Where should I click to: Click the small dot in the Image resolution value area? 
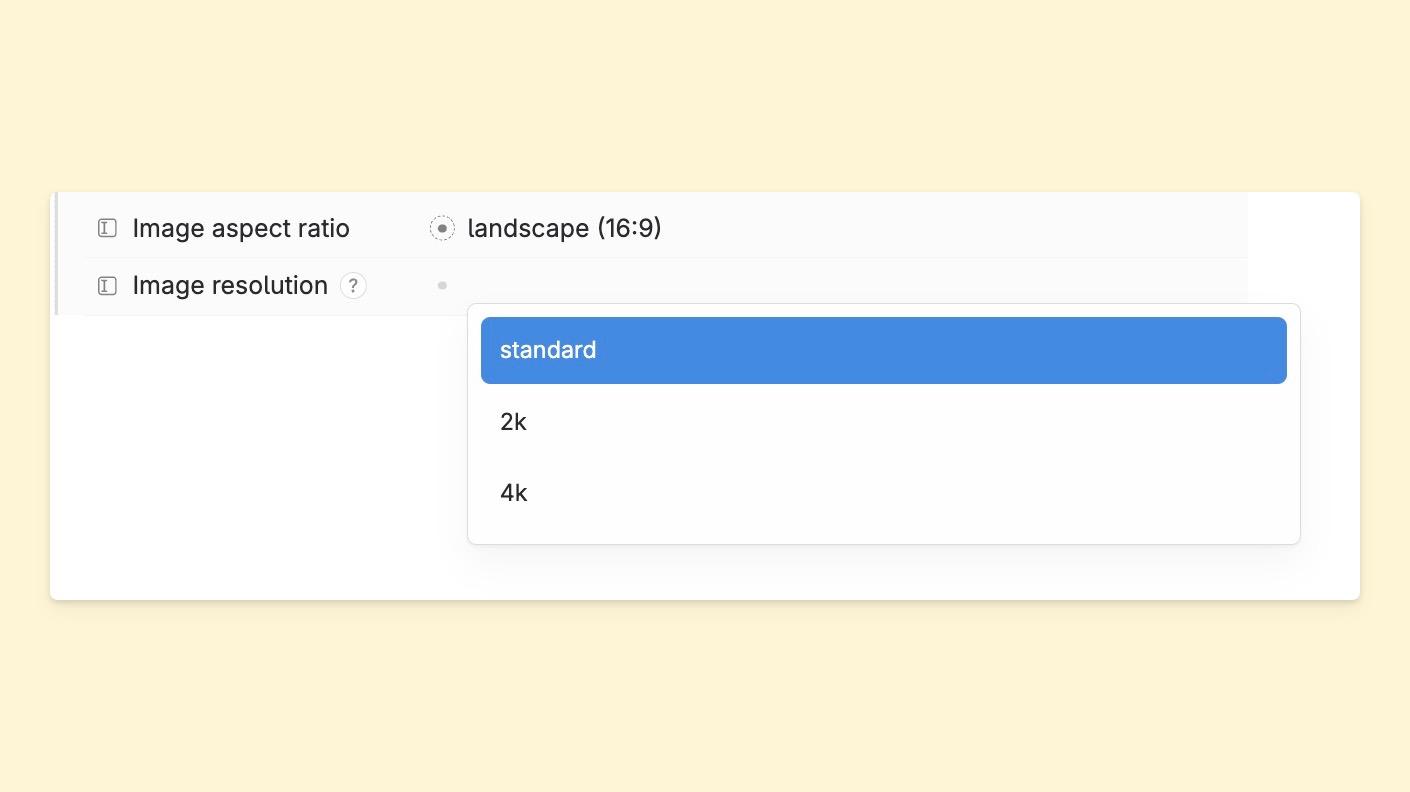pos(442,285)
